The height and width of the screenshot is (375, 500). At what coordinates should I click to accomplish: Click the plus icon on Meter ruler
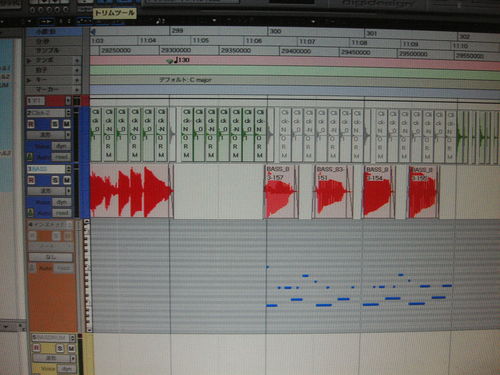77,70
